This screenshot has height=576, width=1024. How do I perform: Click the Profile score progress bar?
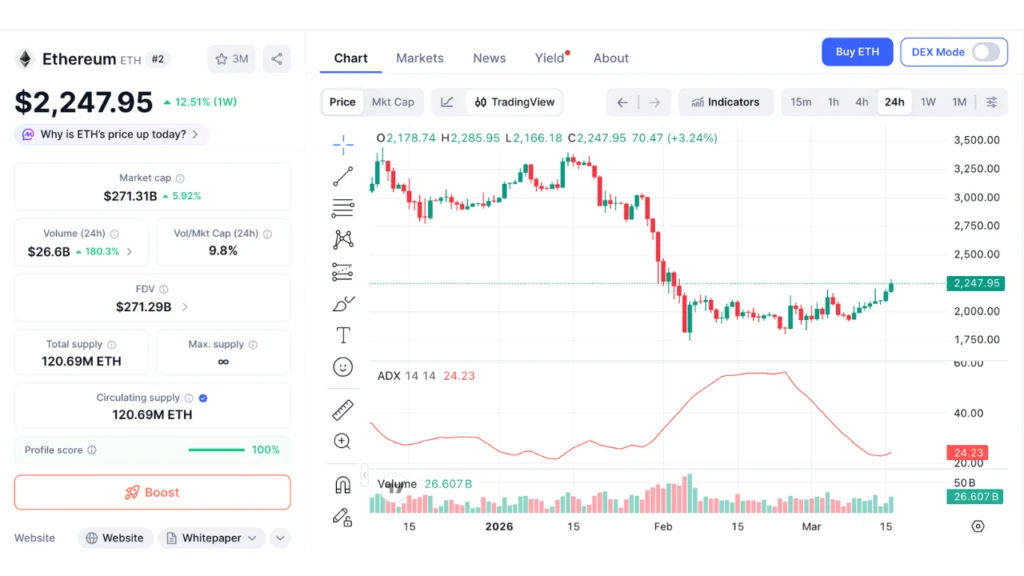(x=215, y=450)
